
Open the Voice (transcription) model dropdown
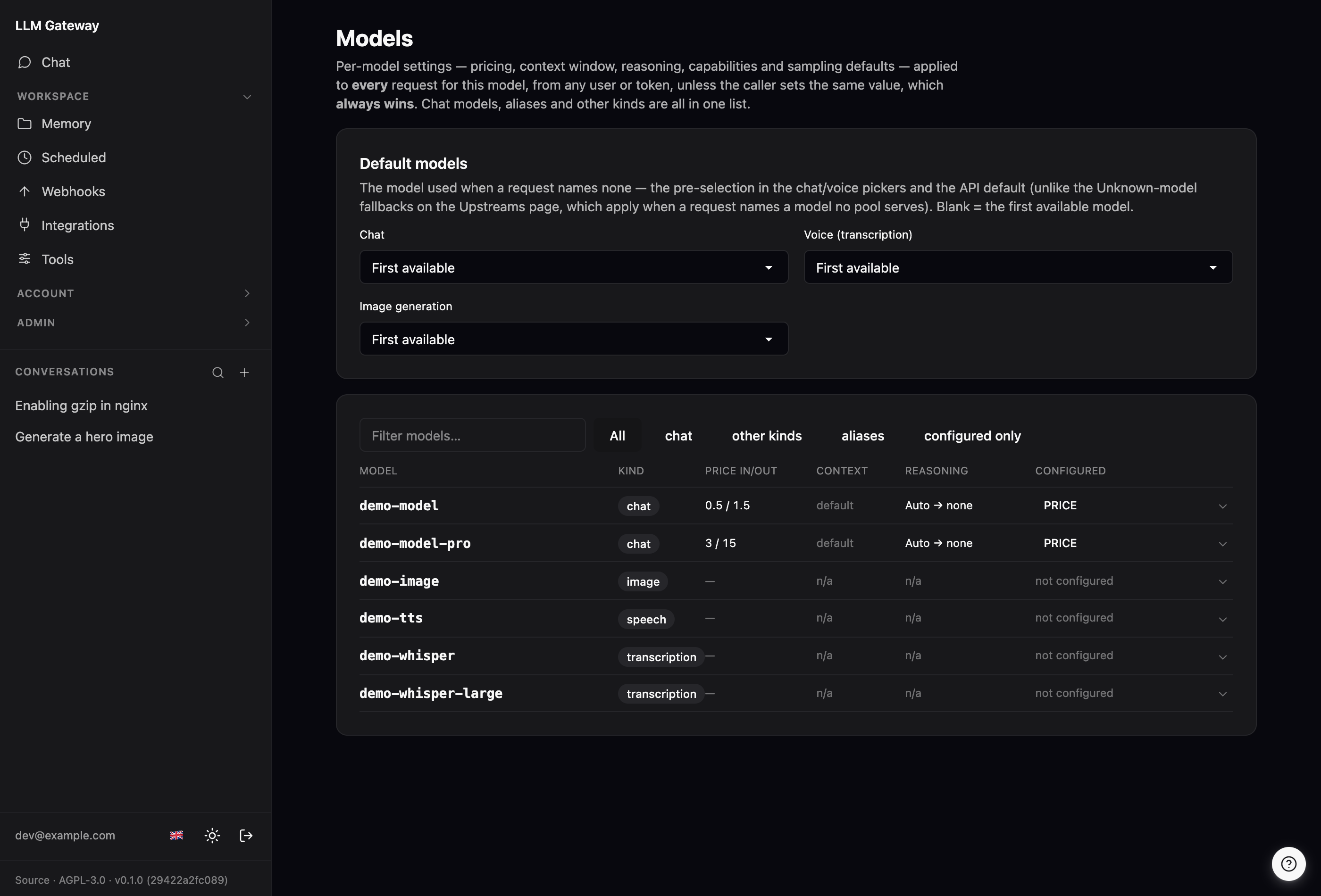[x=1018, y=267]
